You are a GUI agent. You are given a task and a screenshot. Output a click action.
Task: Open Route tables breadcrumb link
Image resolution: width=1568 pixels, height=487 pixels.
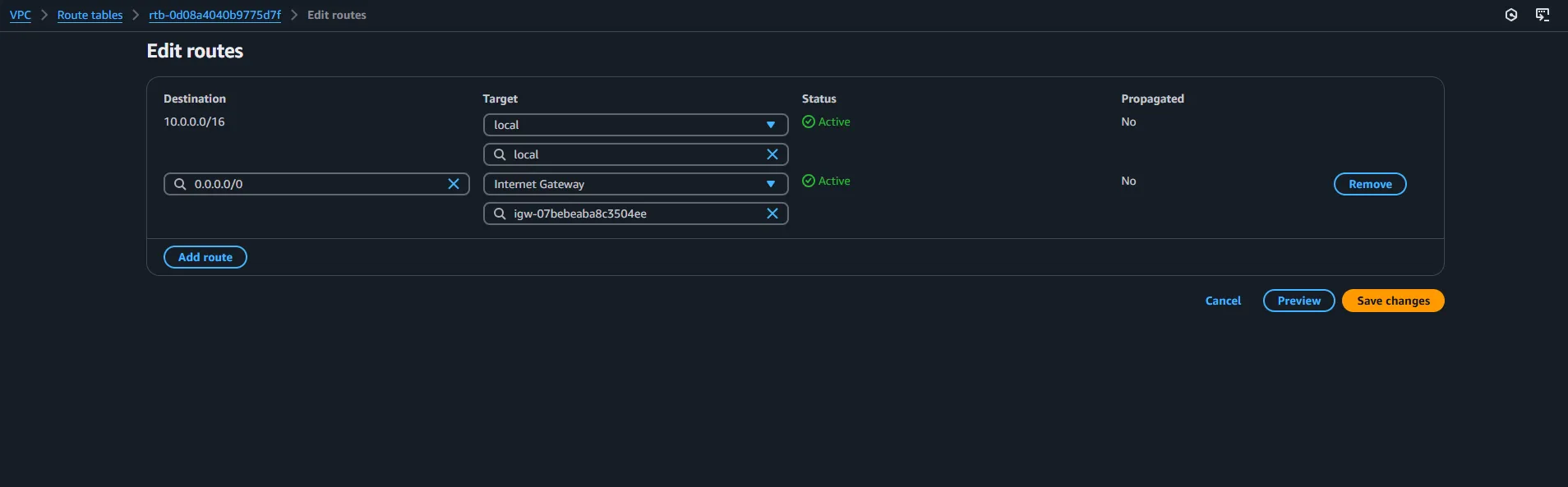pos(90,15)
